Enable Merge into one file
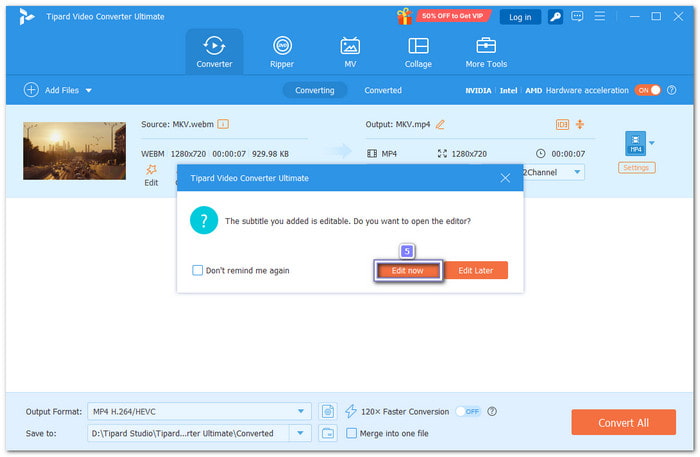This screenshot has width=700, height=457. coord(351,433)
